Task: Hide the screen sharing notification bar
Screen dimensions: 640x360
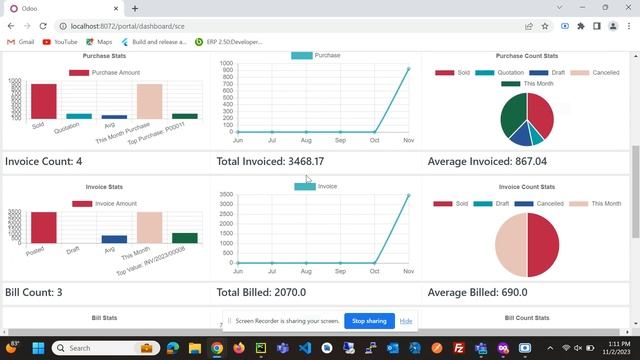Action: click(x=406, y=321)
